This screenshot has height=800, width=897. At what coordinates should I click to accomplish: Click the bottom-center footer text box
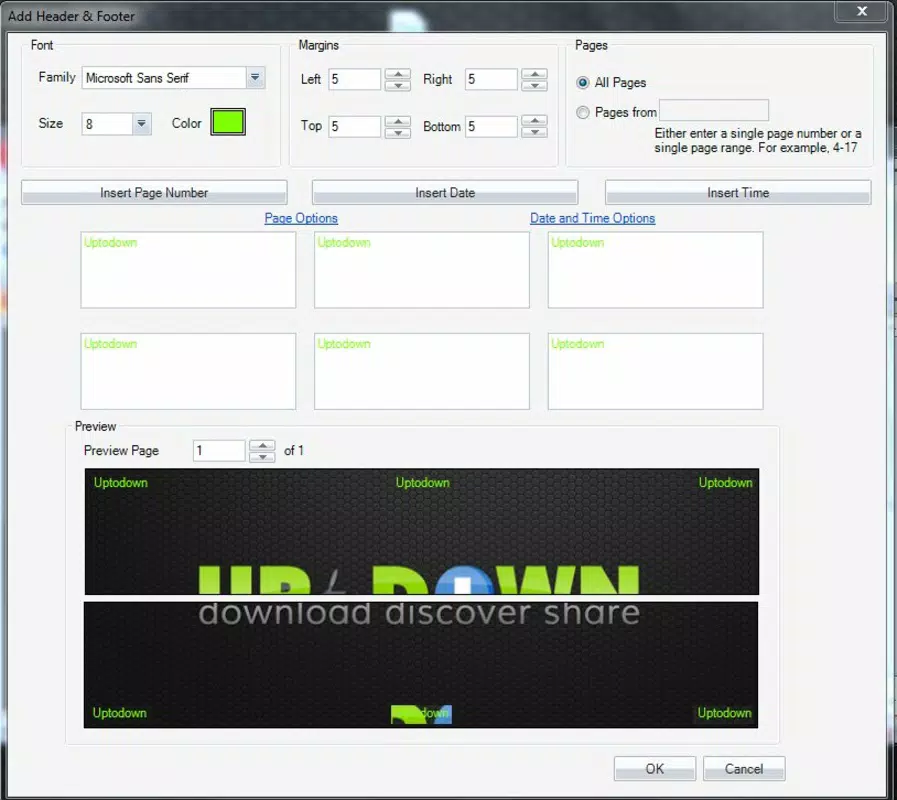point(422,371)
